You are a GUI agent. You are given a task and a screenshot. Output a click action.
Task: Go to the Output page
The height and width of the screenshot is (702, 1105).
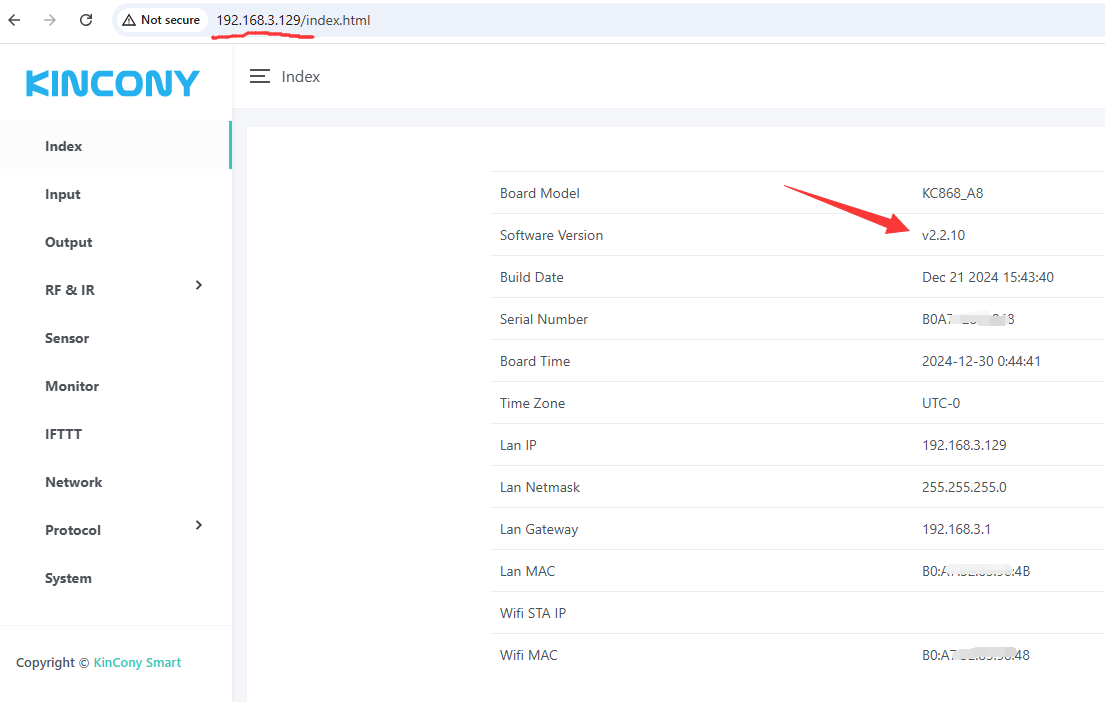coord(68,242)
